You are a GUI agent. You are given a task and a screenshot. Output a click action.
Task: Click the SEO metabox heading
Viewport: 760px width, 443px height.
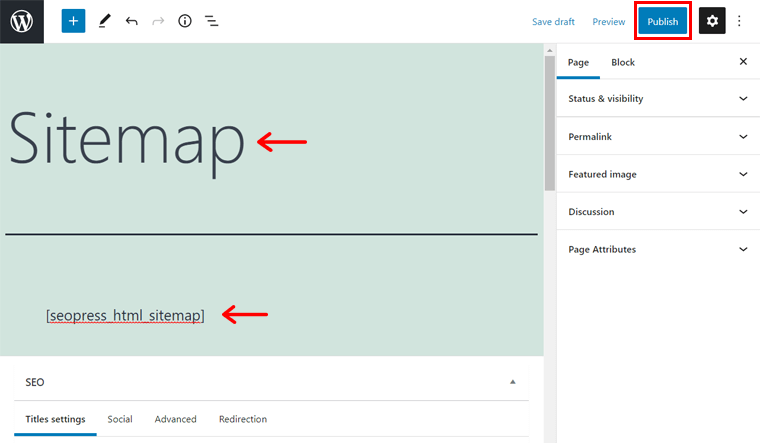click(35, 382)
